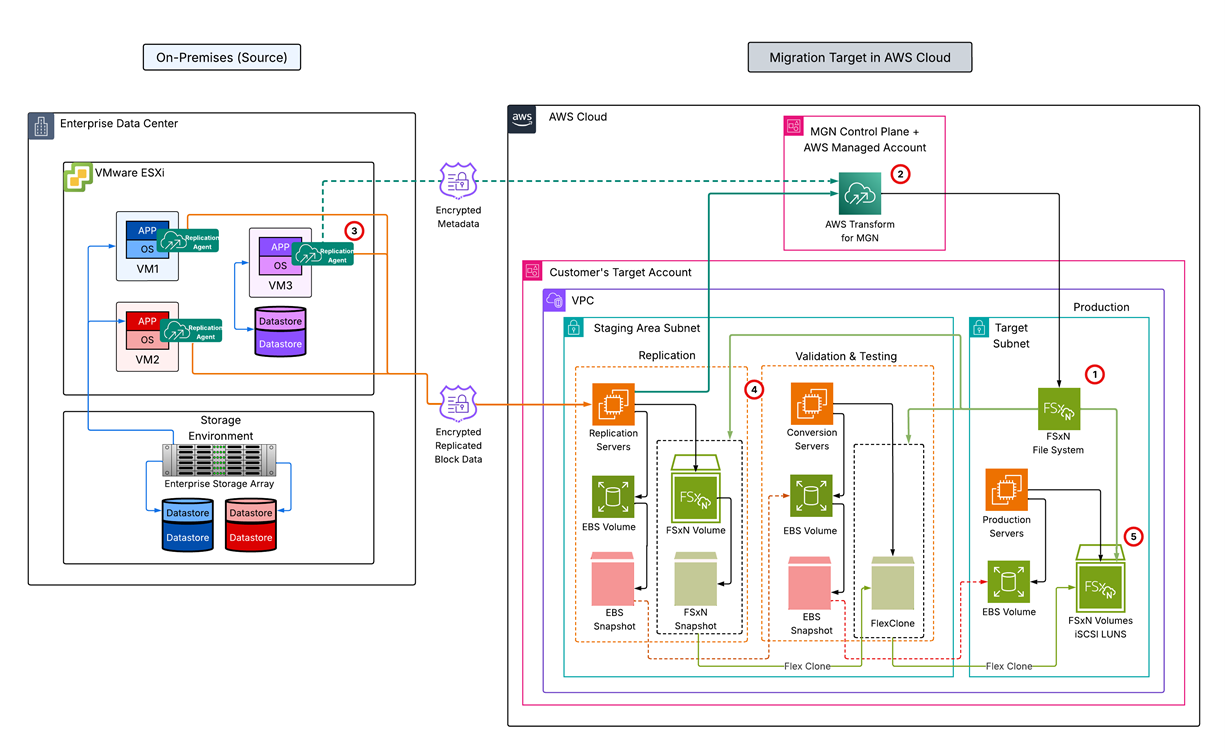Click the "VM2" label
Image resolution: width=1225 pixels, height=751 pixels.
coord(147,361)
